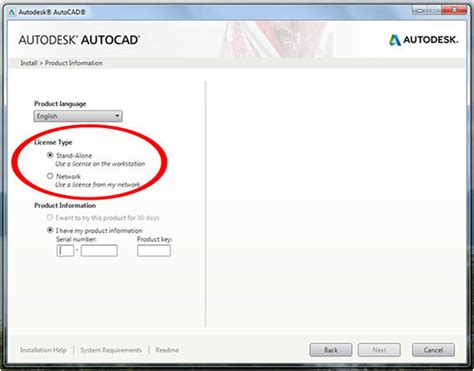Click the Next button
This screenshot has height=371, width=474.
379,350
